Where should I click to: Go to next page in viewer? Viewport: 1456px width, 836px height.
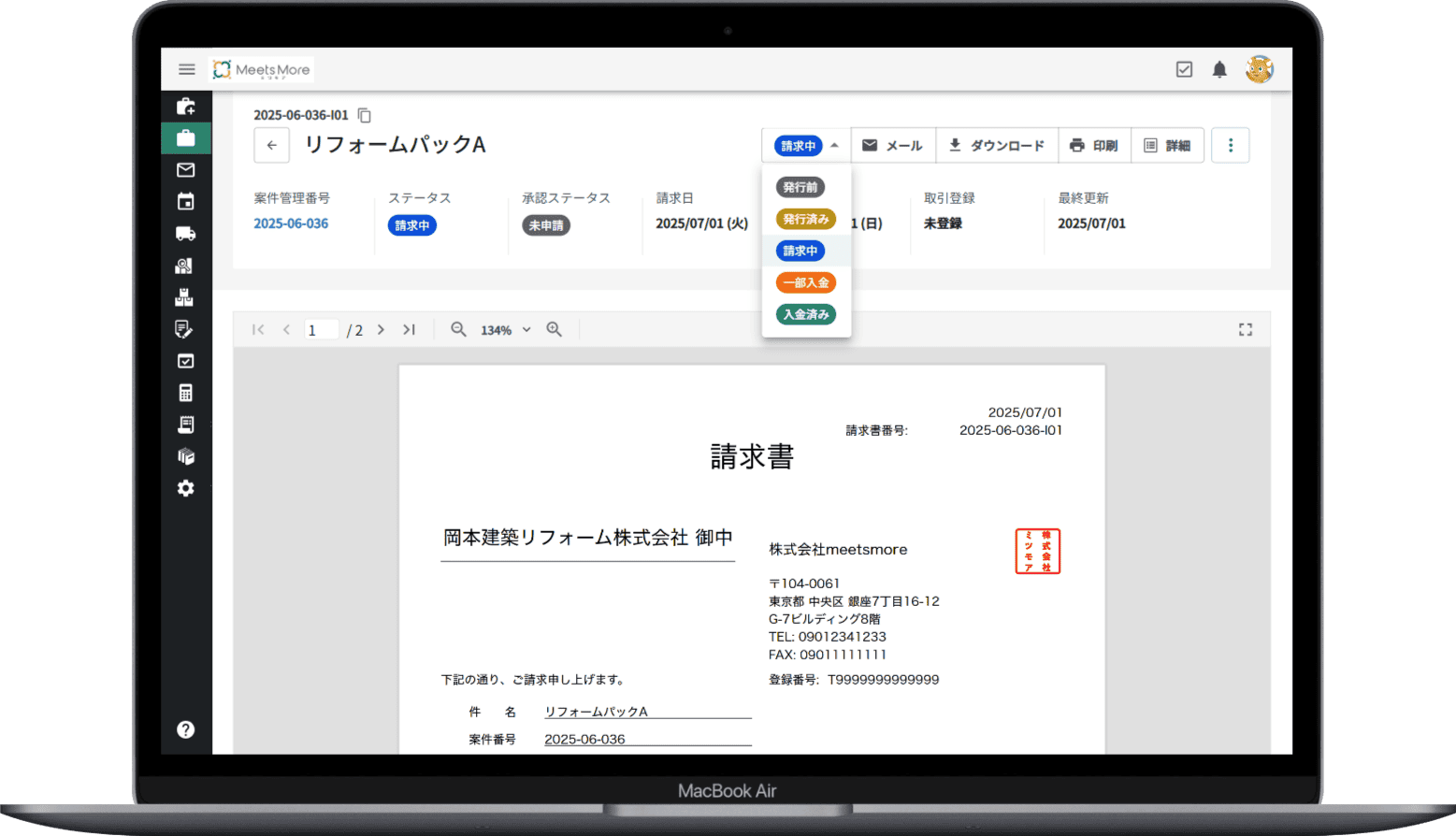click(x=381, y=329)
